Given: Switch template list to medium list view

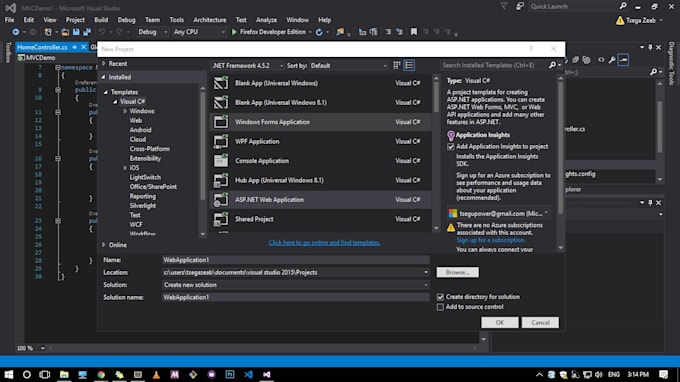Looking at the screenshot, I should click(409, 65).
